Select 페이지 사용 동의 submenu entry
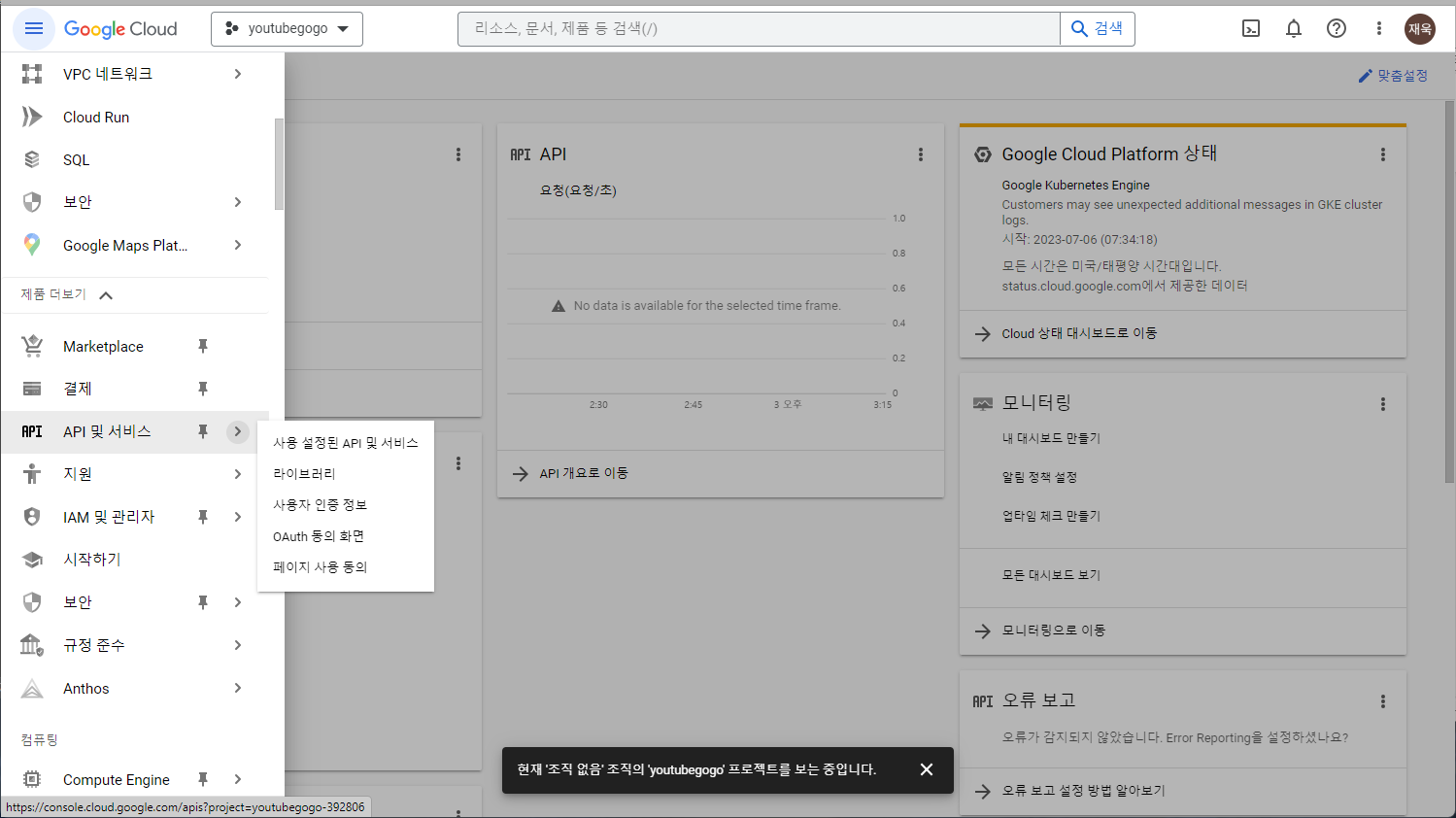The width and height of the screenshot is (1456, 818). 346,567
